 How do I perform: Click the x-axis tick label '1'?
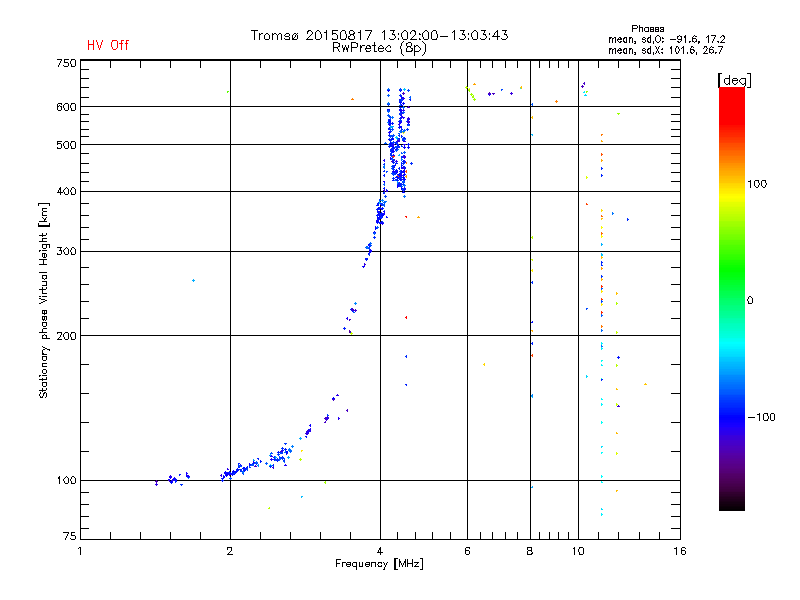[80, 551]
